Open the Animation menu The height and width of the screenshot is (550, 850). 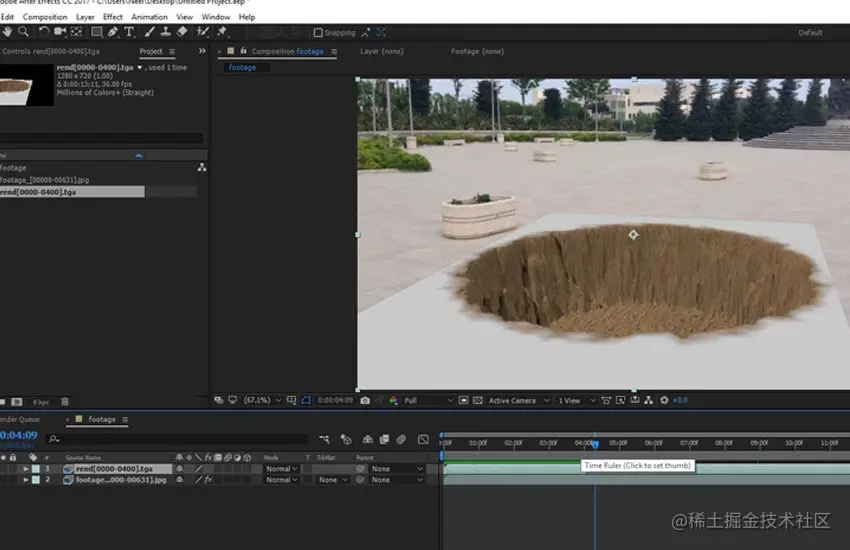[x=149, y=17]
